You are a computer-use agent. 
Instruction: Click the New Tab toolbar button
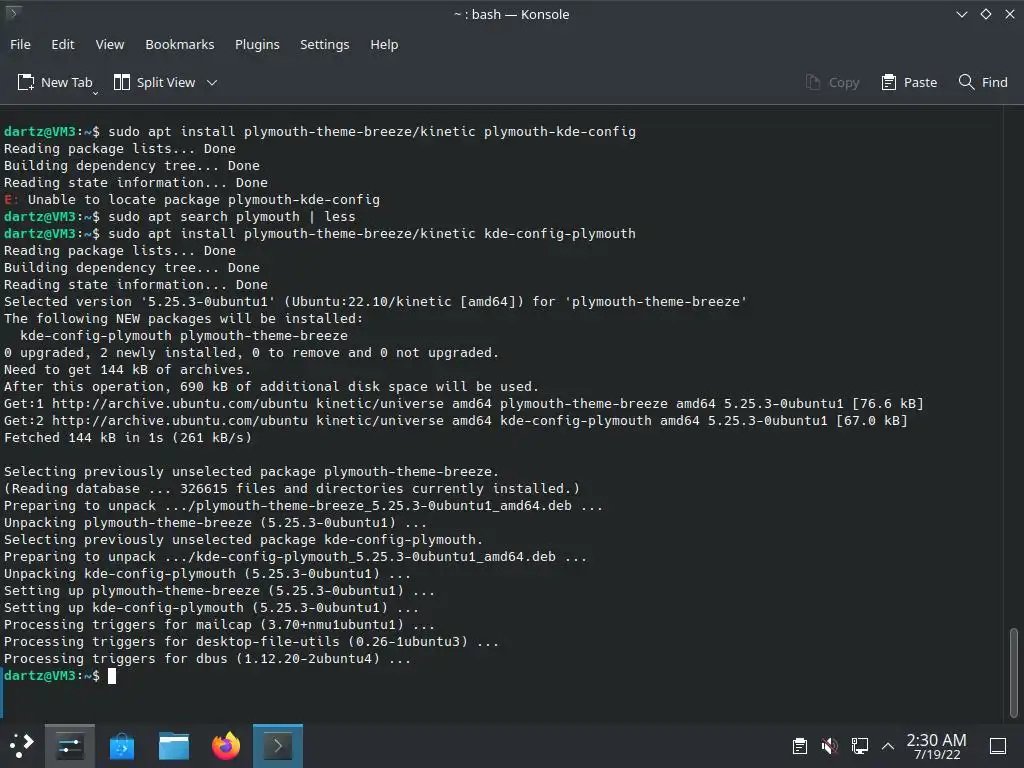(x=55, y=82)
